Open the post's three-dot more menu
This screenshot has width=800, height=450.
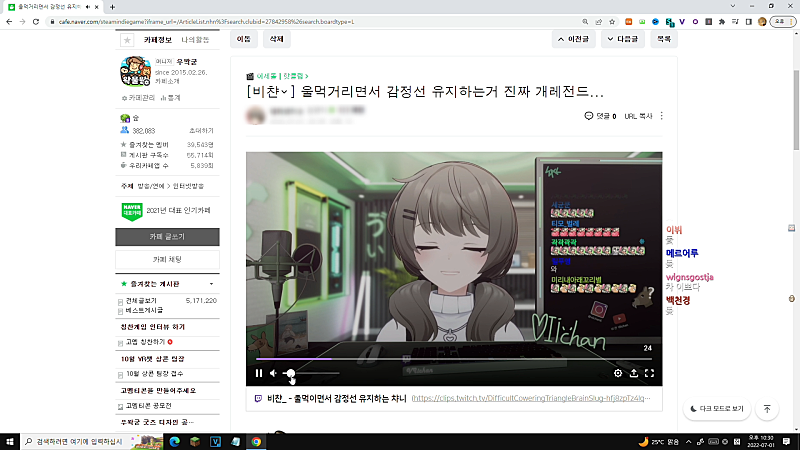662,116
